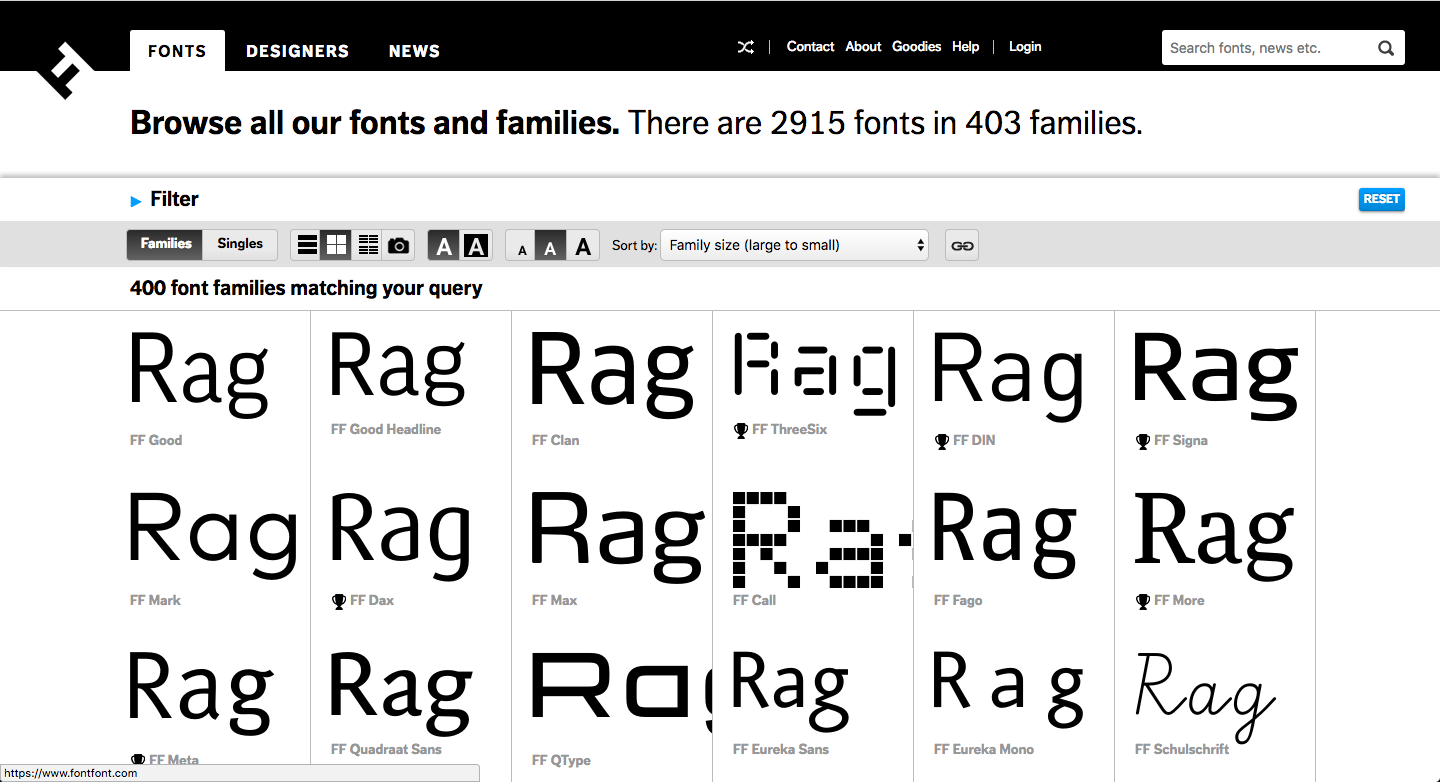
Task: Open FF Dax name link
Action: (372, 601)
